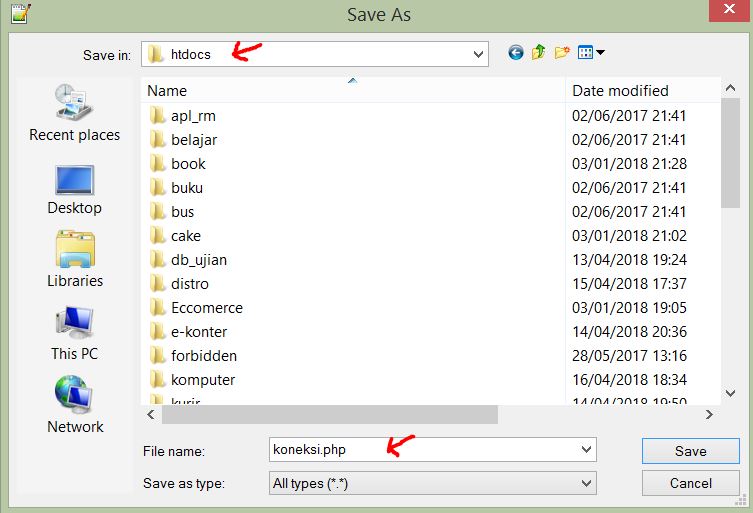Open Libraries in sidebar
Screen dimensions: 753x513
pyautogui.click(x=75, y=259)
